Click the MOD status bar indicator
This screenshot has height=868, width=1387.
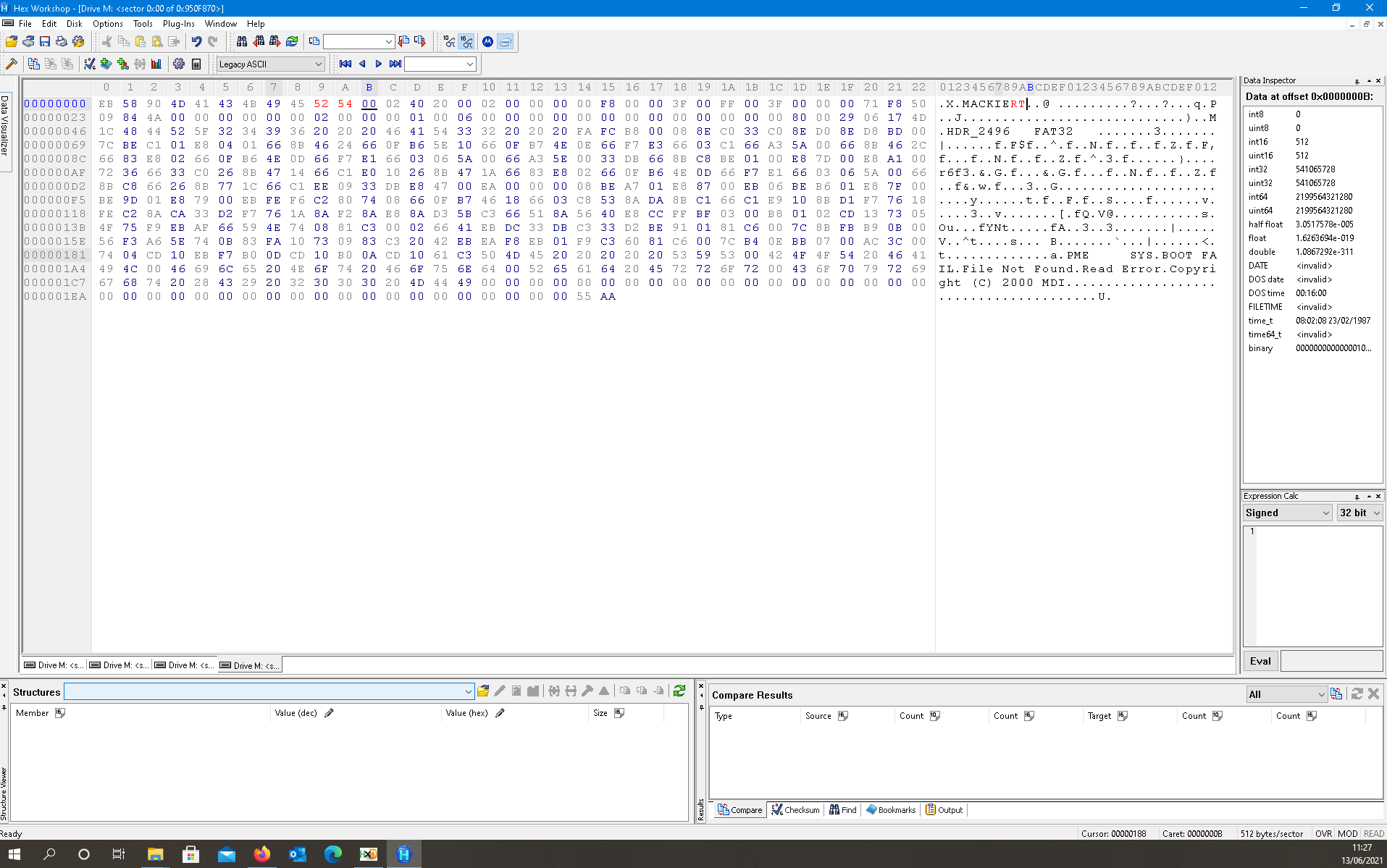(1347, 834)
